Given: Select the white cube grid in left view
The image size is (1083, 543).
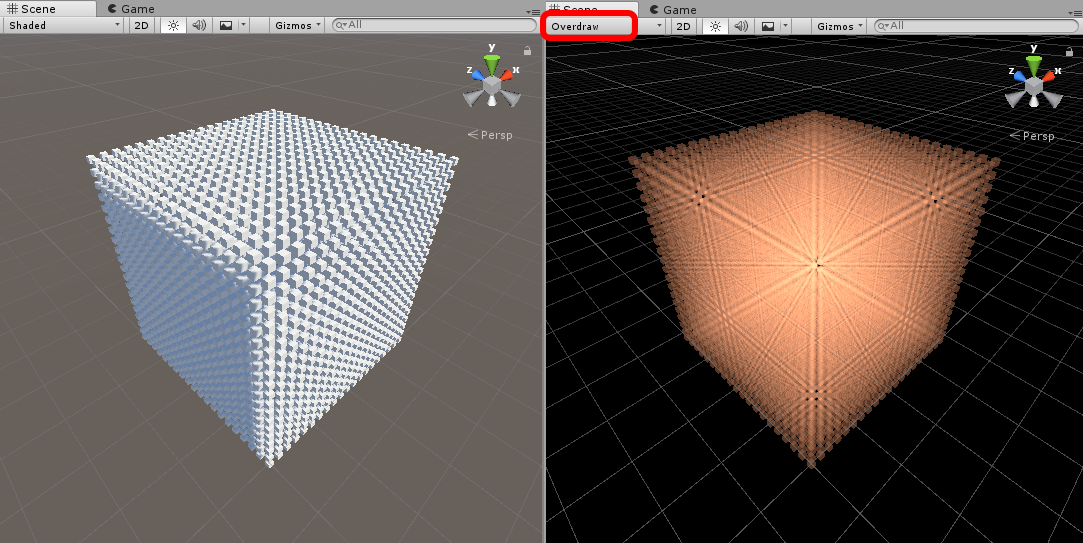Looking at the screenshot, I should tap(273, 287).
